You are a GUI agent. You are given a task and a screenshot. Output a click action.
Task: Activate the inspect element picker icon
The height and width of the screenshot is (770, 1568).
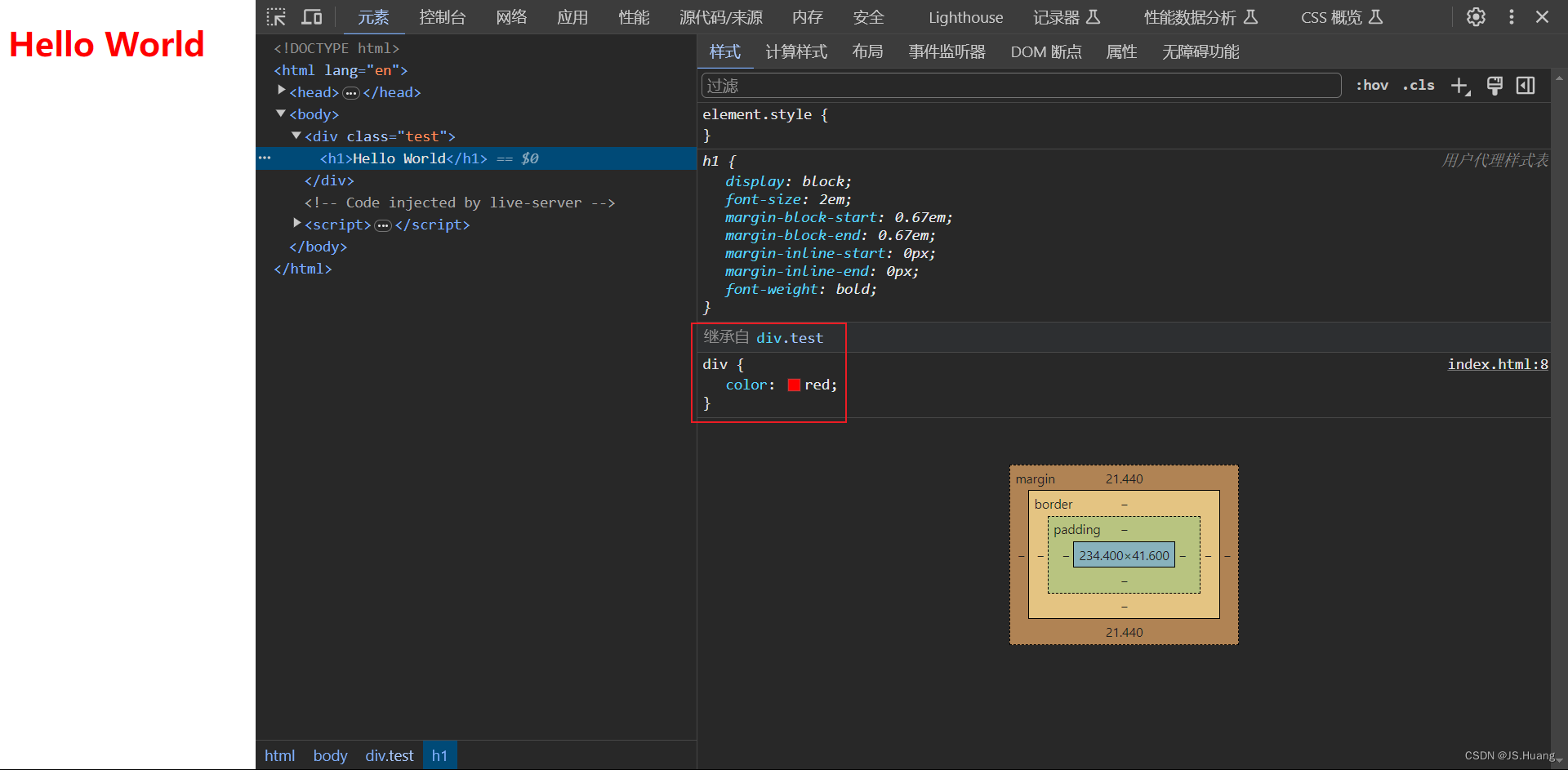[276, 17]
